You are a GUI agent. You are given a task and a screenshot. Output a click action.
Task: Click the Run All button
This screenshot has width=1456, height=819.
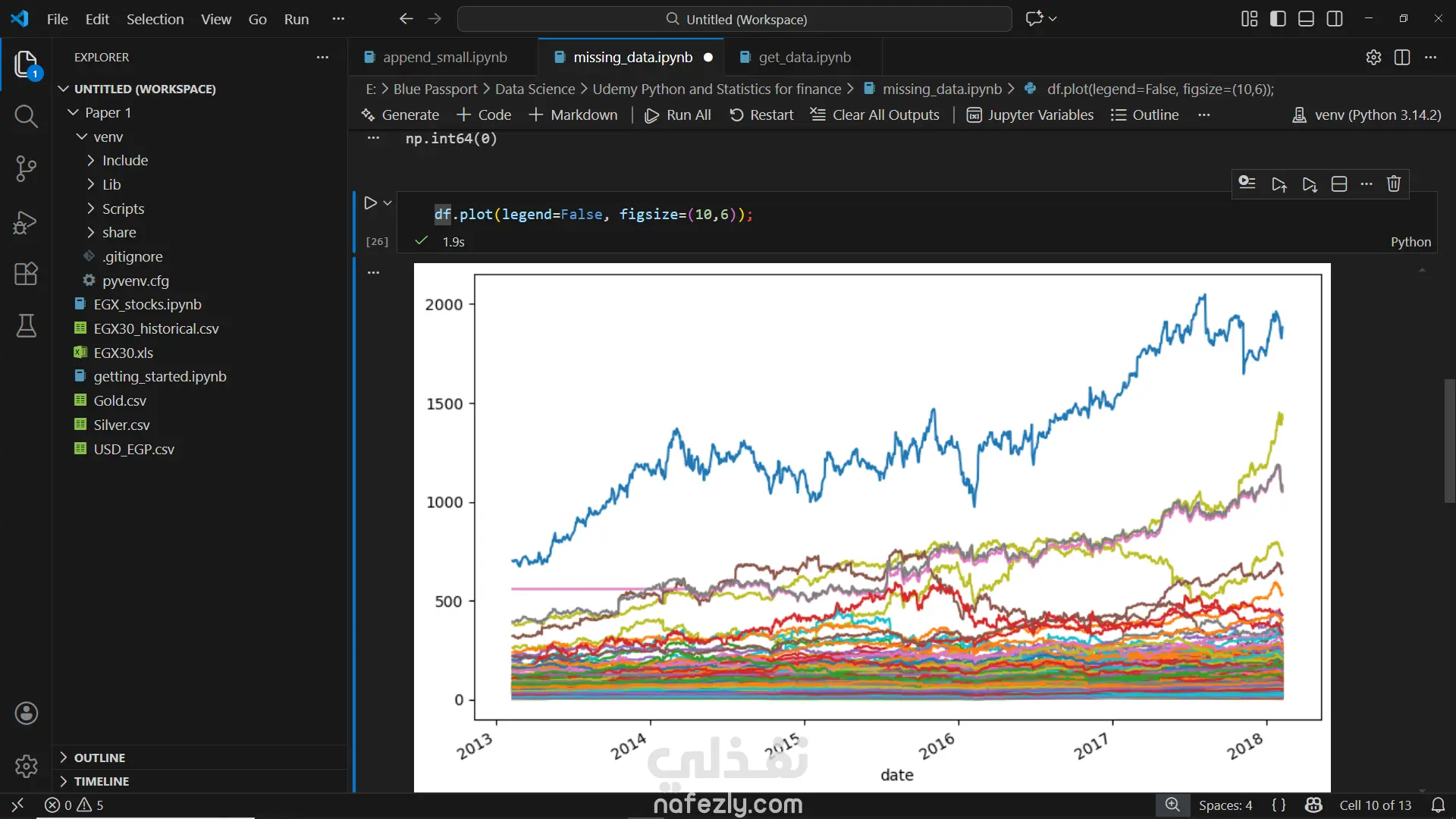pos(677,115)
